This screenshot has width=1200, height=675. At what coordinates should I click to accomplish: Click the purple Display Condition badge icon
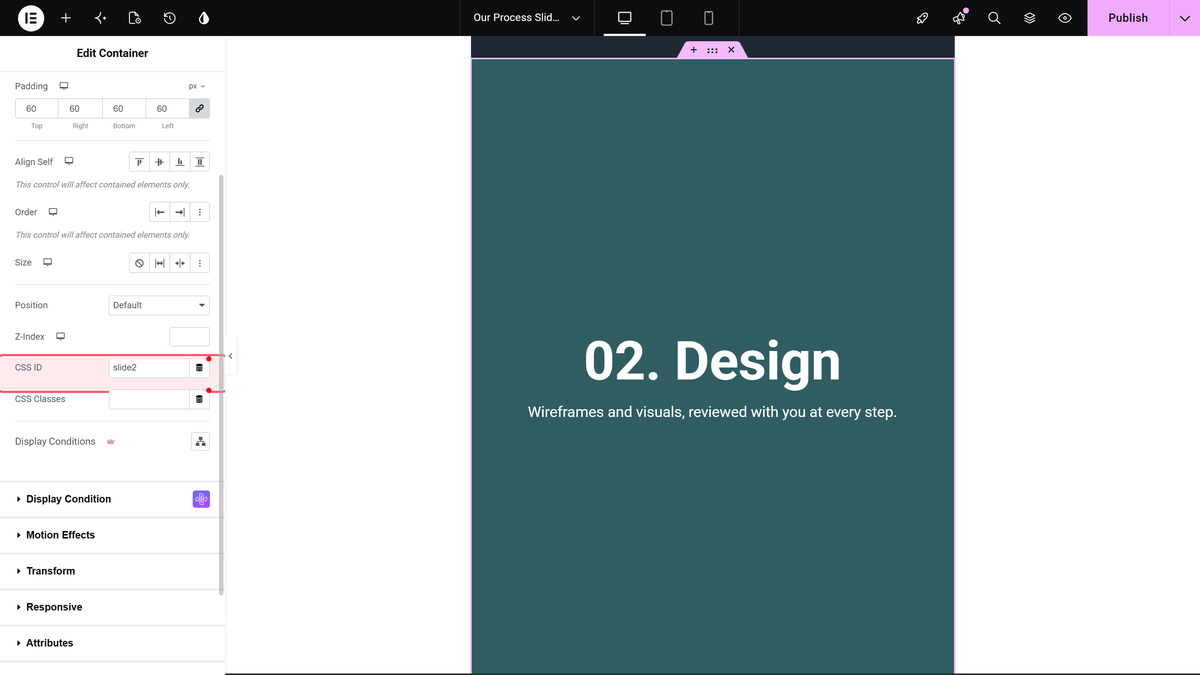coord(201,499)
